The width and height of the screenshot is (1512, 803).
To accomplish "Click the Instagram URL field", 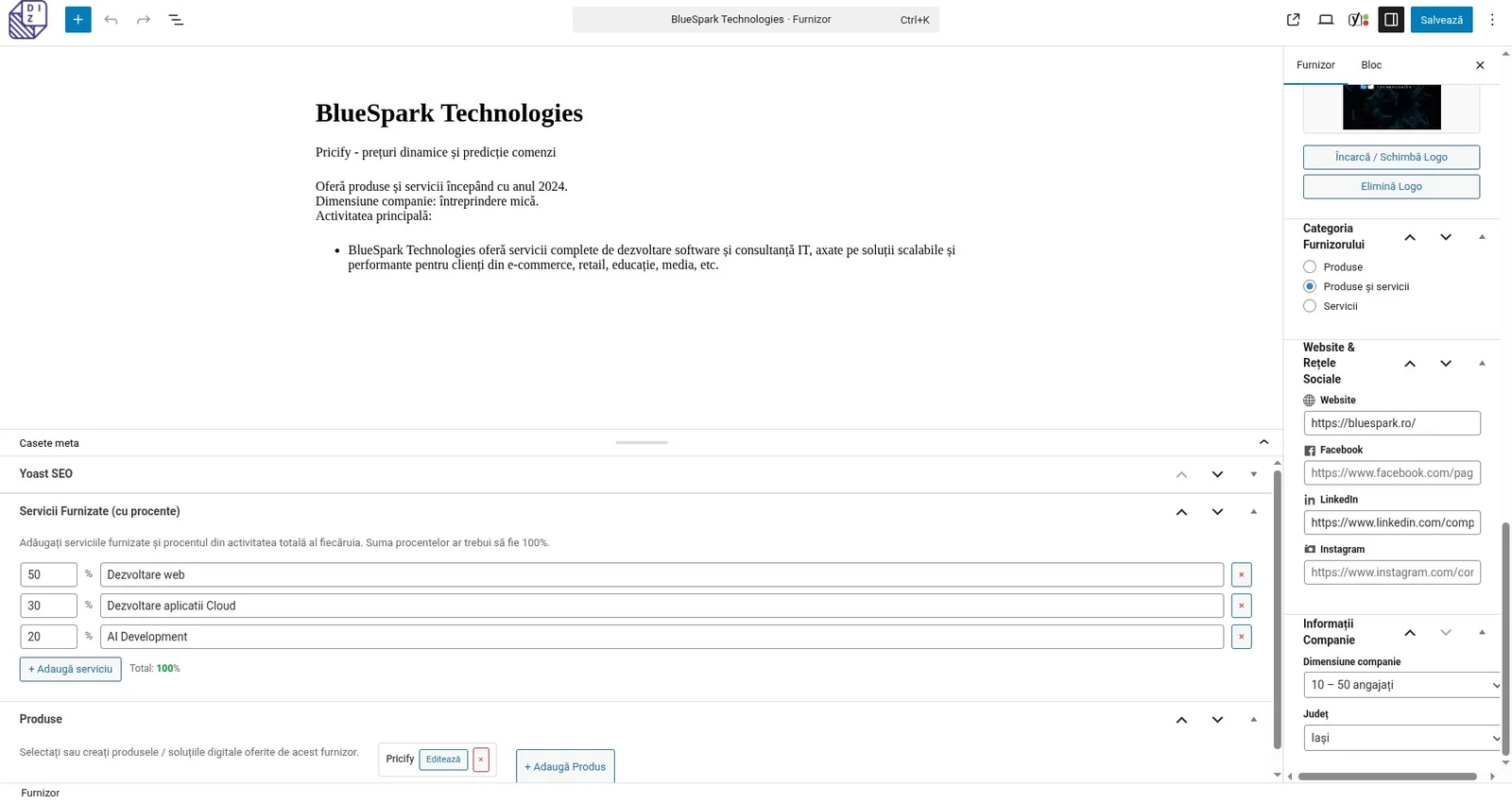I will [x=1392, y=572].
